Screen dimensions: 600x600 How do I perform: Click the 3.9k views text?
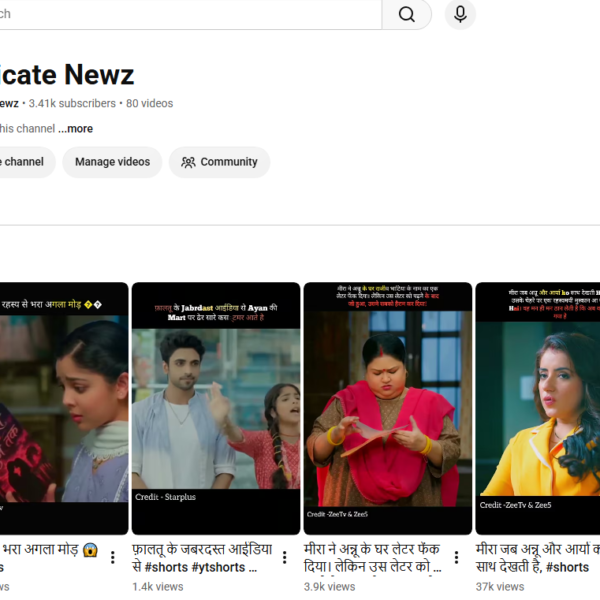click(329, 587)
